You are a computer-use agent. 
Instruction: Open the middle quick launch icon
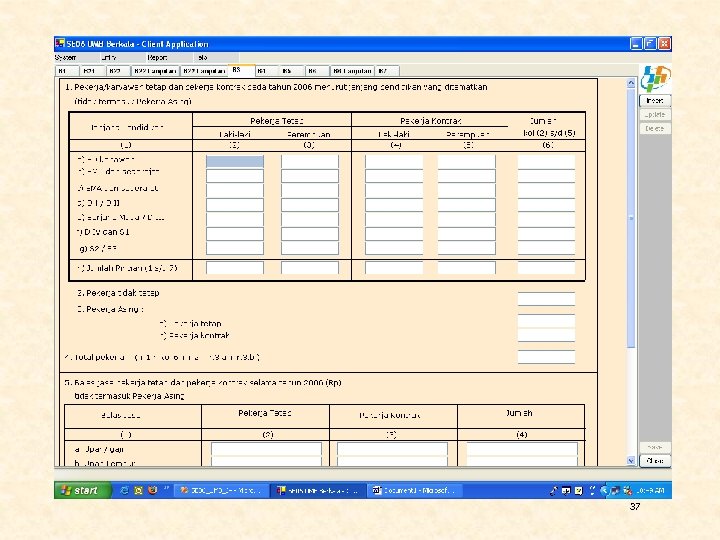pyautogui.click(x=138, y=490)
